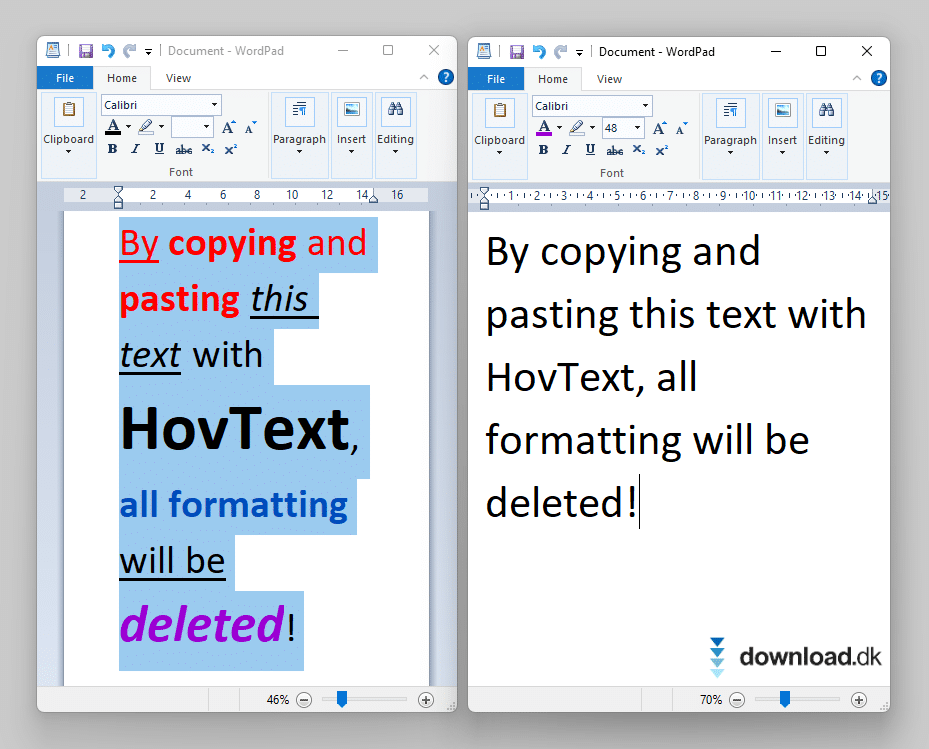Click Redo icon in left WordPad window

click(x=129, y=51)
